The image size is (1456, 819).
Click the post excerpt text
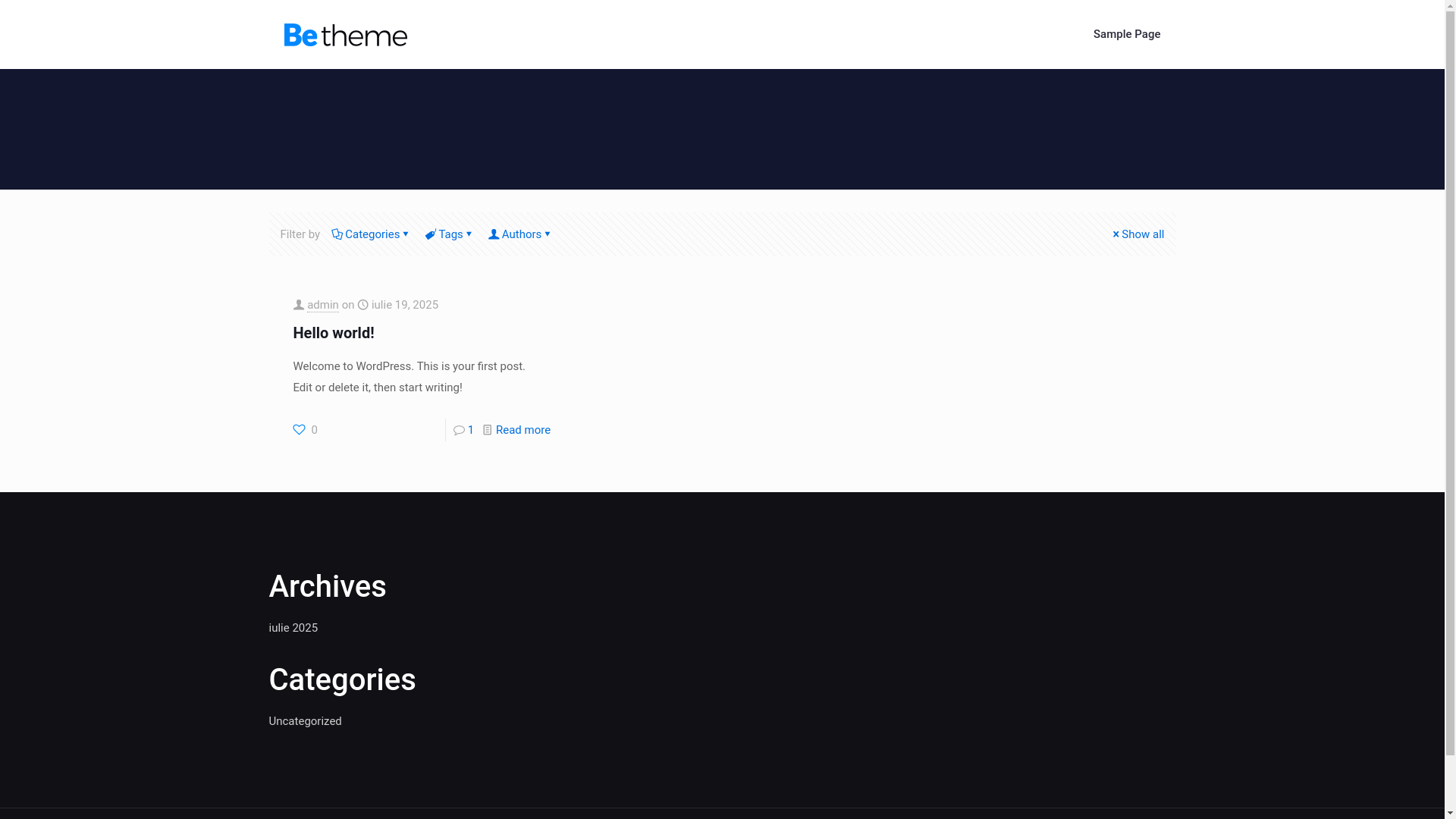pyautogui.click(x=409, y=377)
